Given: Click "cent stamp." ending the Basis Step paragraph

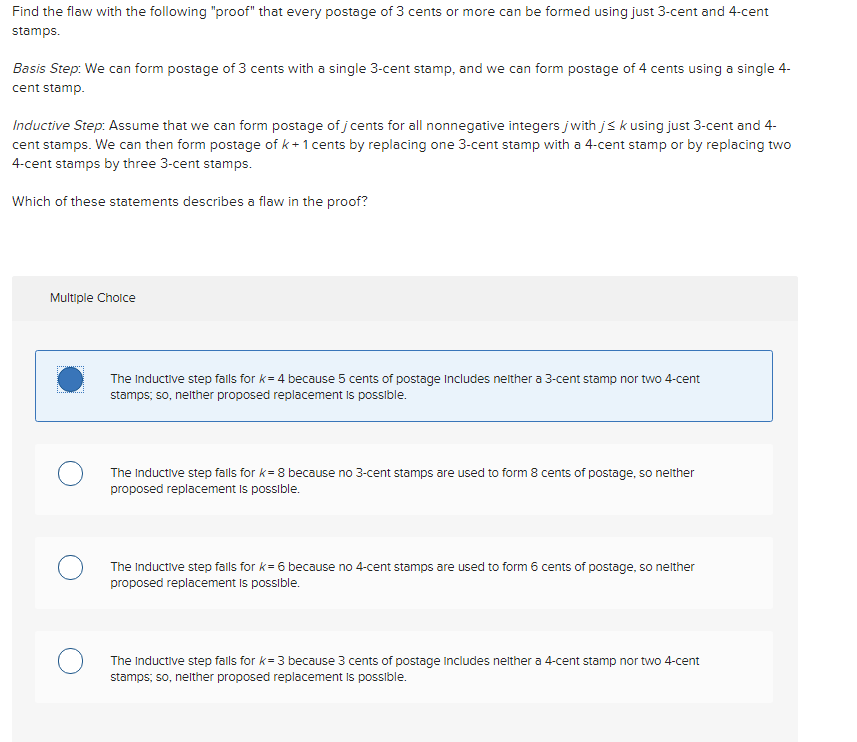Looking at the screenshot, I should [48, 88].
